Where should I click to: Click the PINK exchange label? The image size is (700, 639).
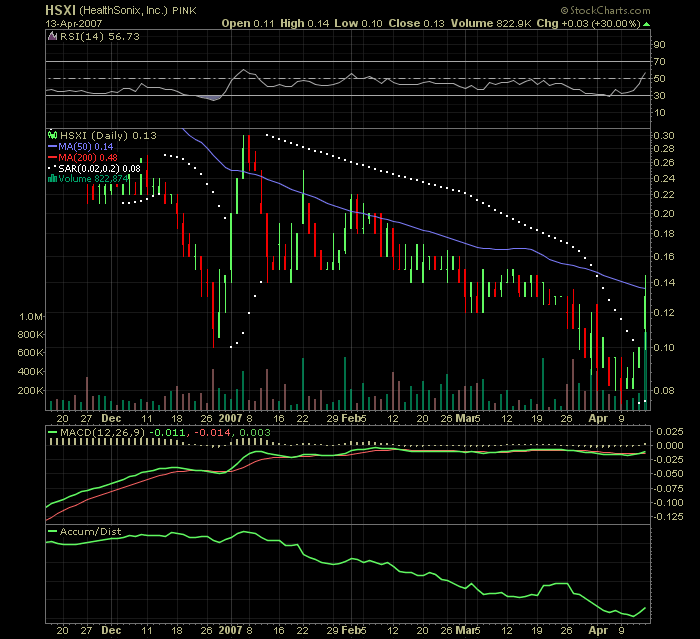(x=184, y=10)
